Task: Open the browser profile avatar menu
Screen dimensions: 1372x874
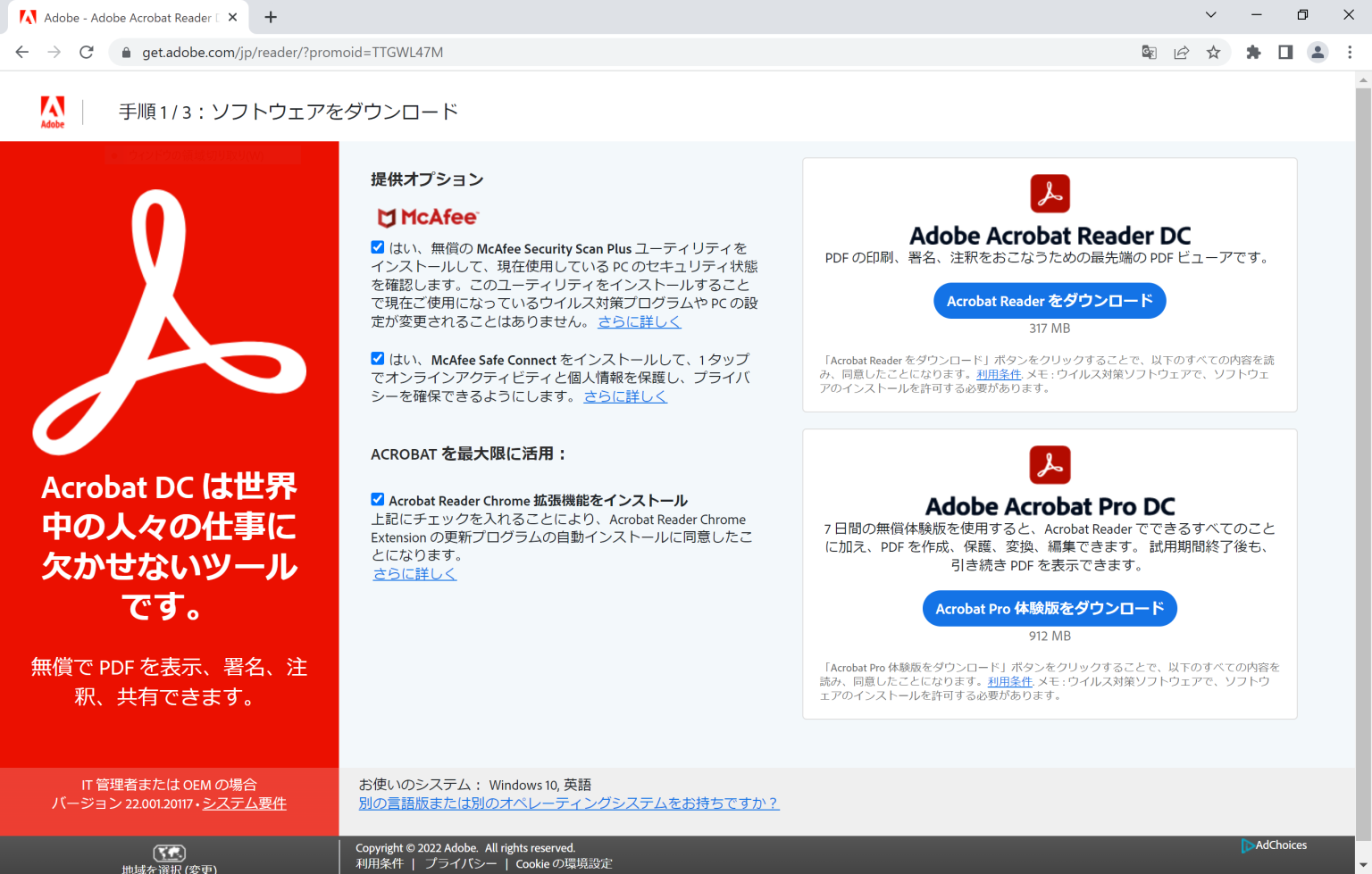Action: (1318, 52)
